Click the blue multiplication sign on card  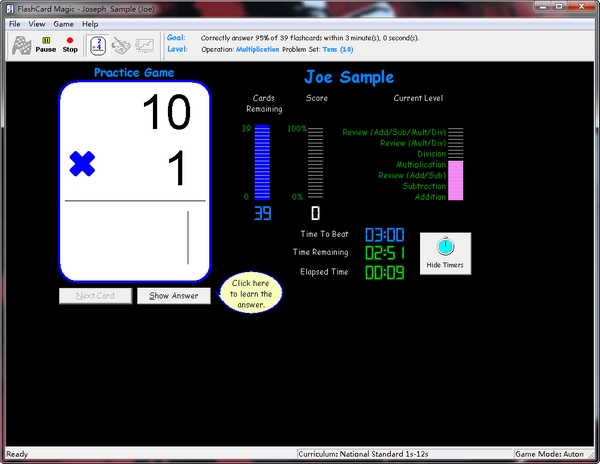[82, 165]
